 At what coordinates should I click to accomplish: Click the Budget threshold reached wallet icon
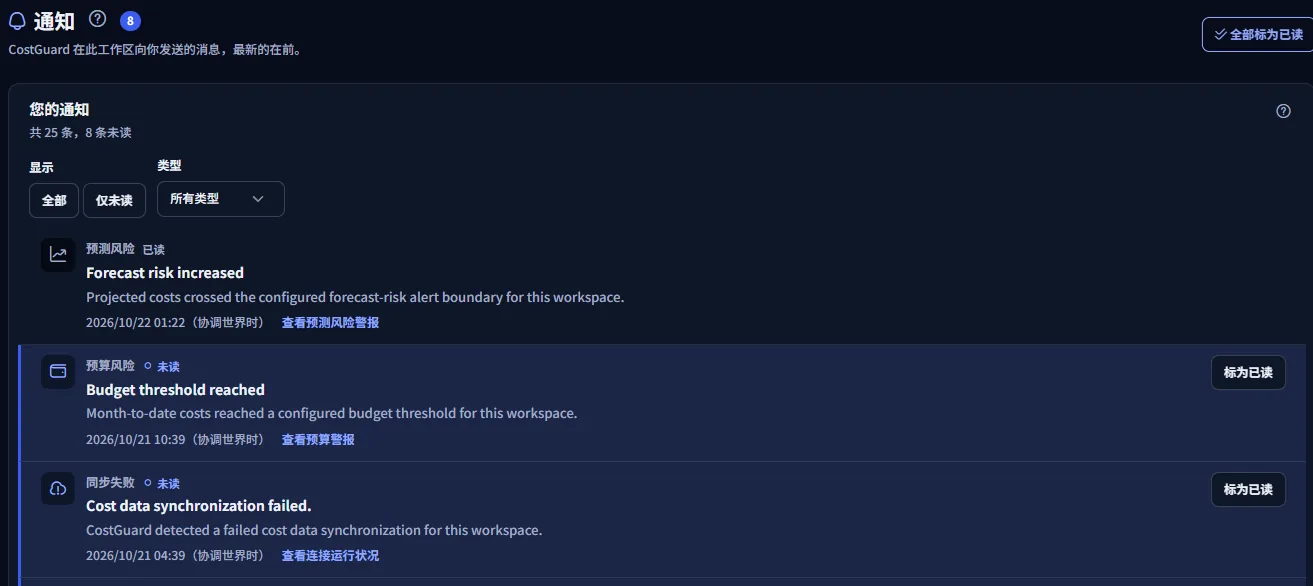coord(58,372)
